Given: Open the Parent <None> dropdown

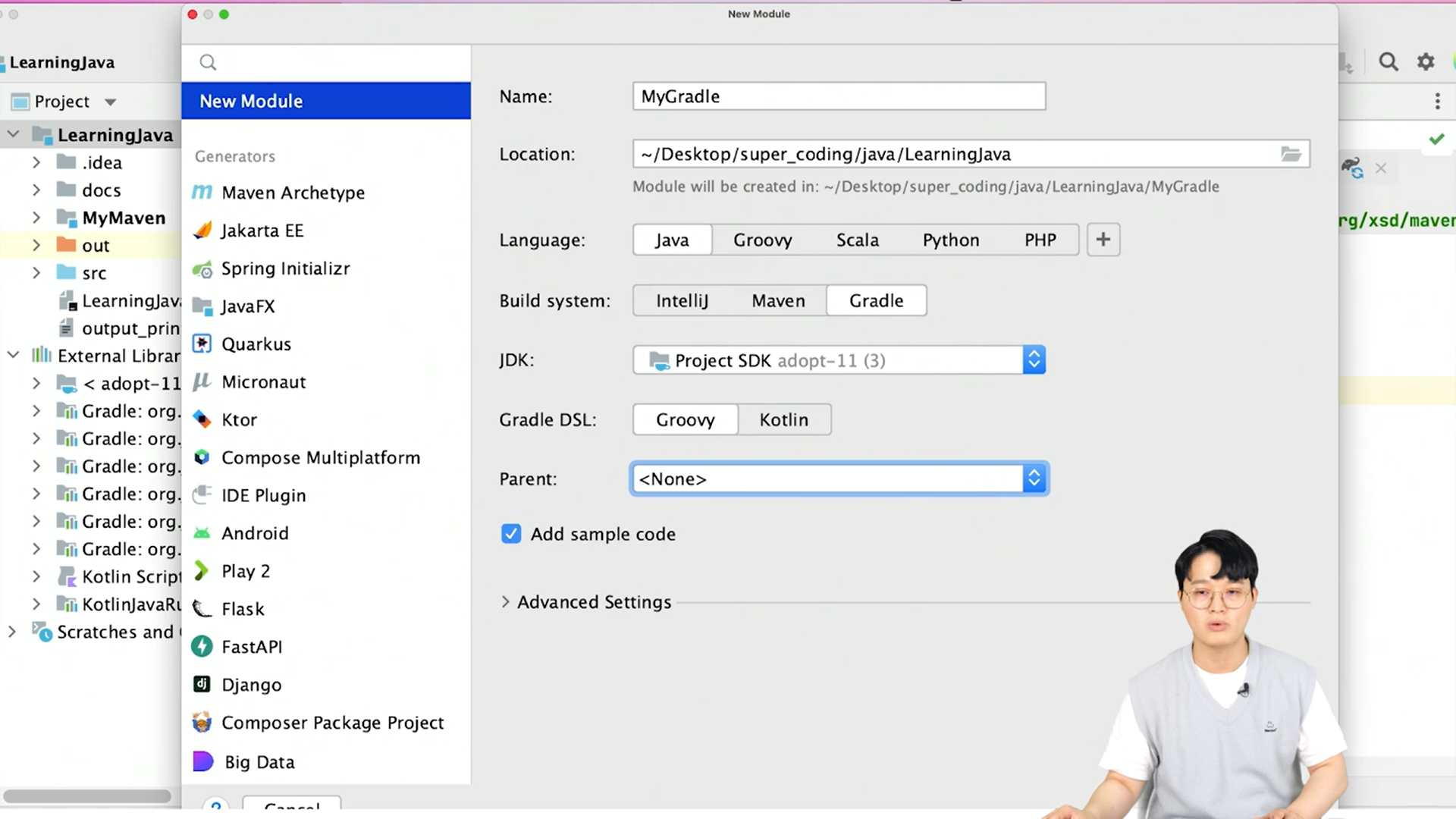Looking at the screenshot, I should pos(839,479).
